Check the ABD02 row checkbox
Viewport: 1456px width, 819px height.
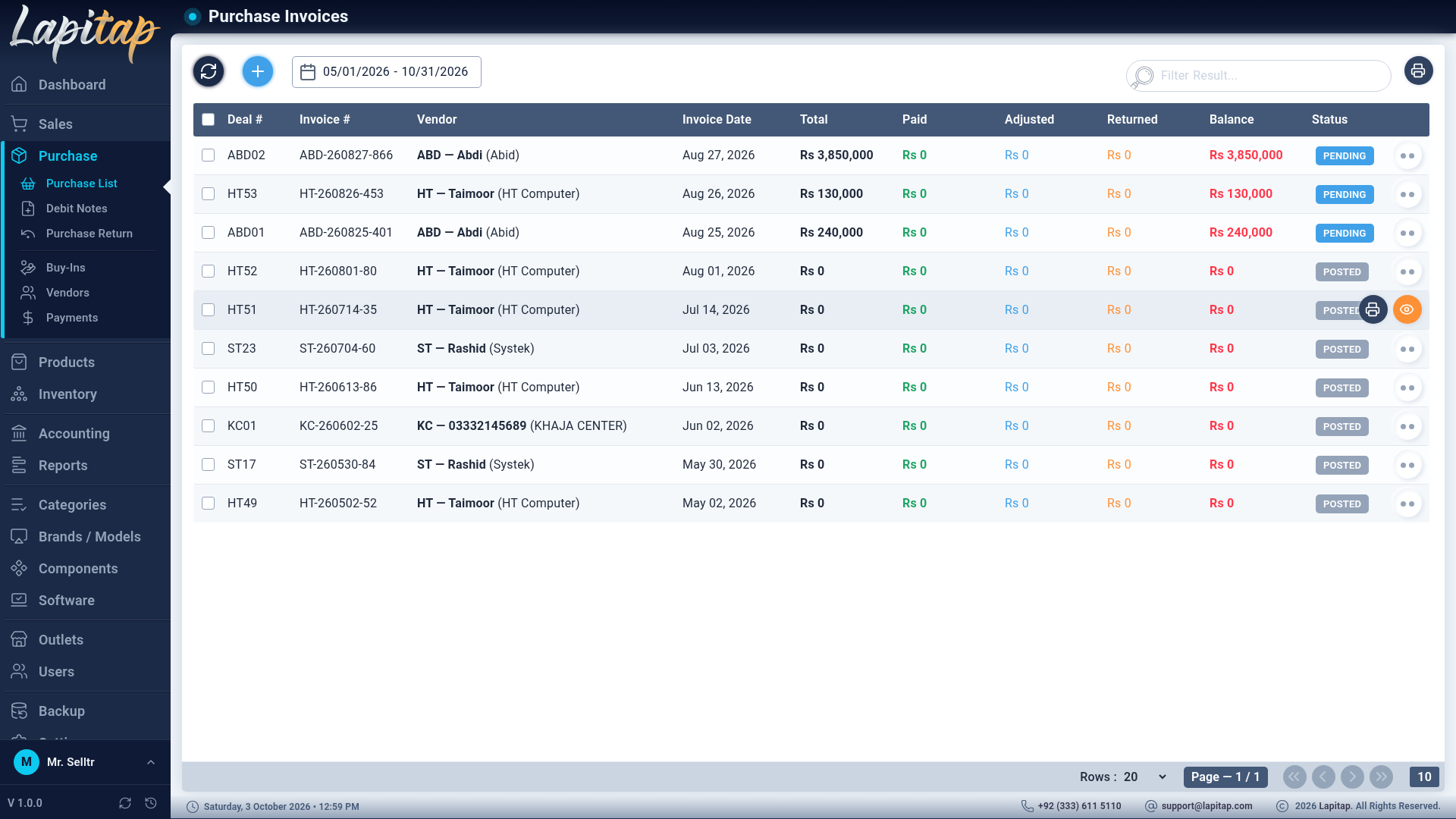coord(209,155)
